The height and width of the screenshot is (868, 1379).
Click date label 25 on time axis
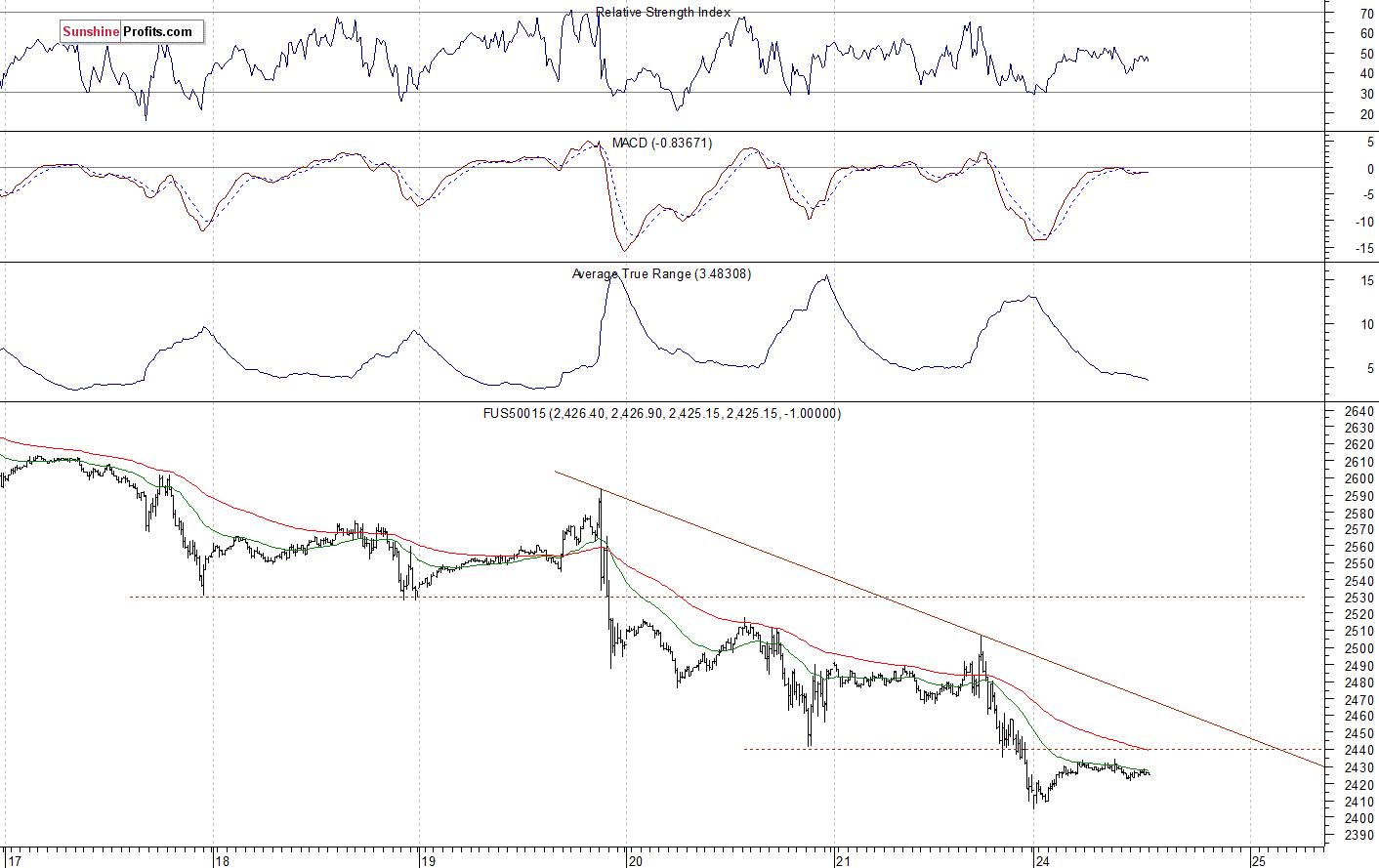click(x=1259, y=860)
